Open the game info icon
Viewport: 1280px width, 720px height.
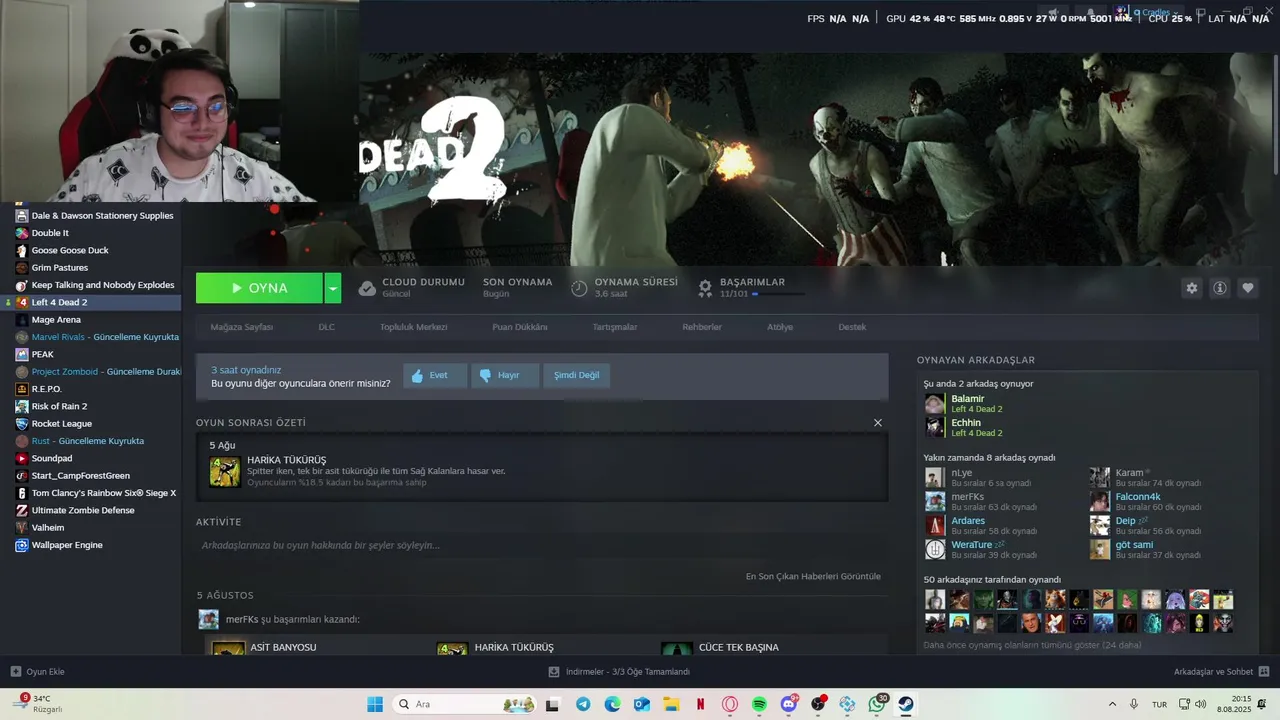click(1220, 288)
